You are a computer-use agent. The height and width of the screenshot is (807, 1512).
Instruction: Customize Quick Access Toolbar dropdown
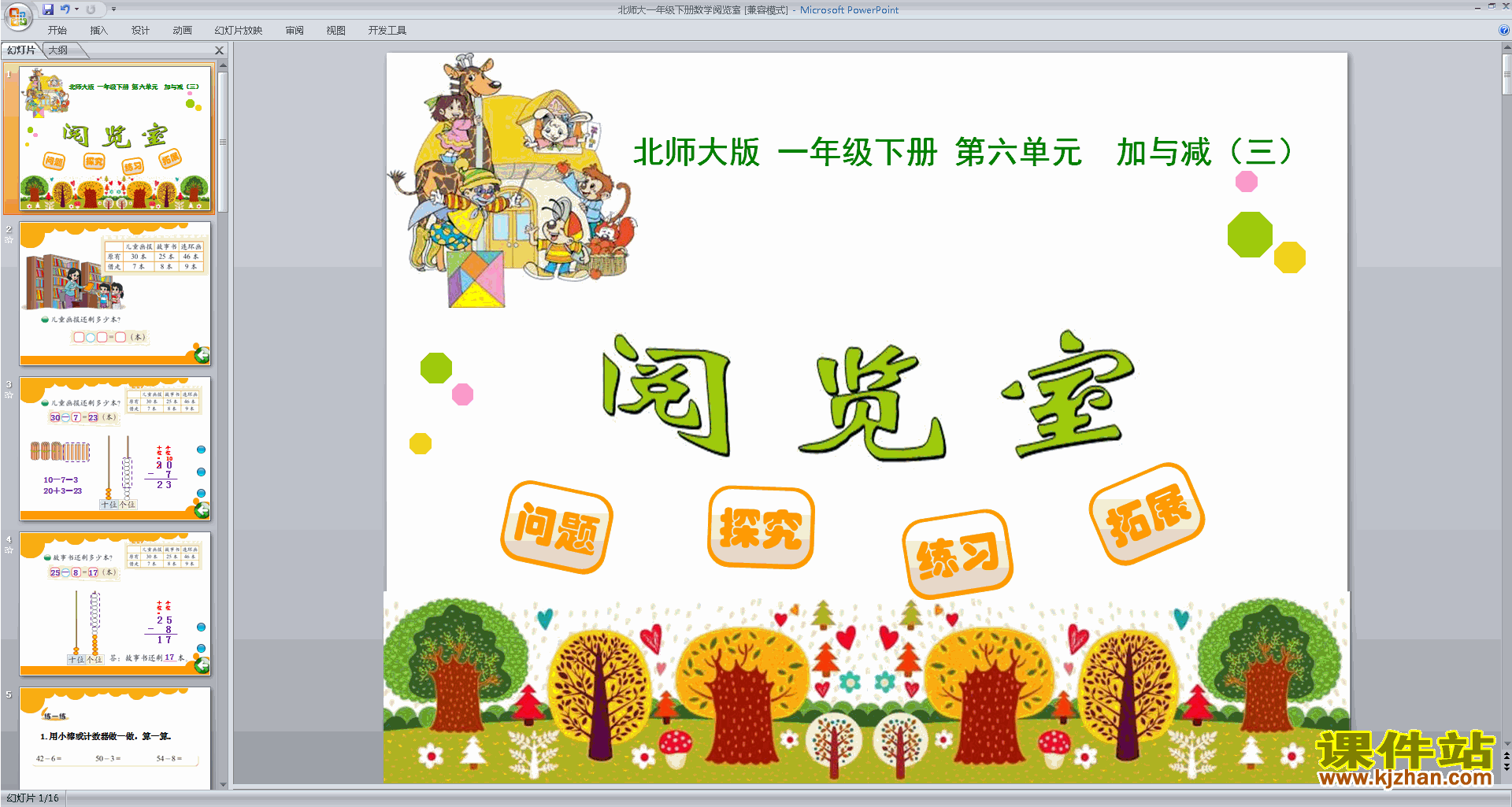coord(113,9)
